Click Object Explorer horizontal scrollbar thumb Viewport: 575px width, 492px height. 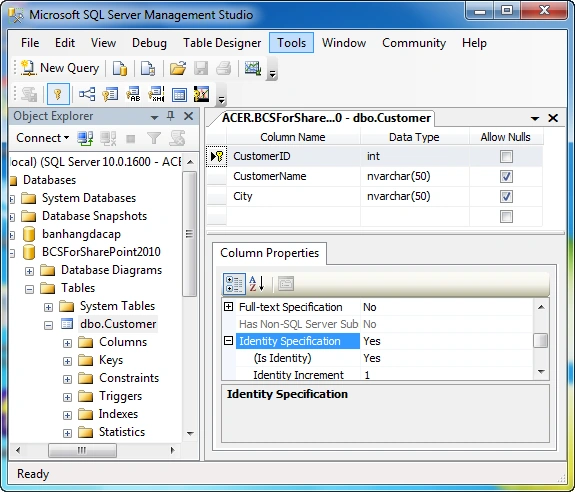pos(82,450)
